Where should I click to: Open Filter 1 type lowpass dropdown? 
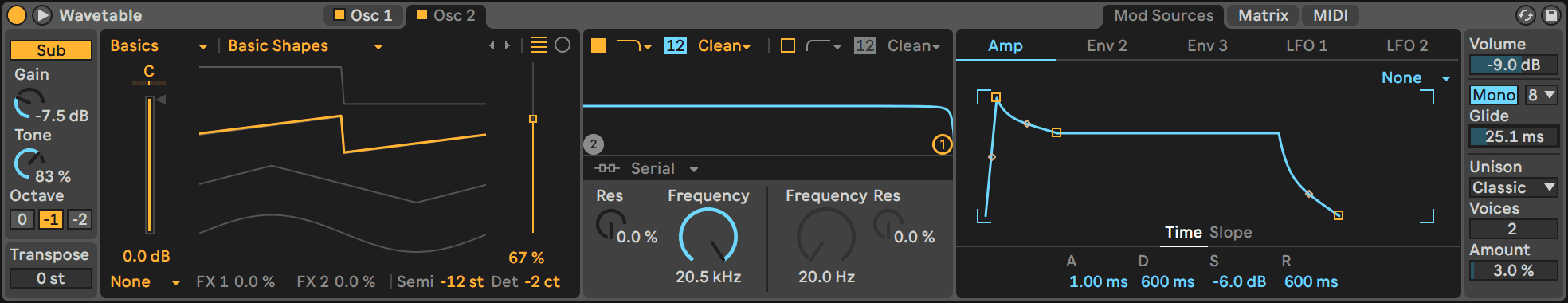(x=634, y=45)
